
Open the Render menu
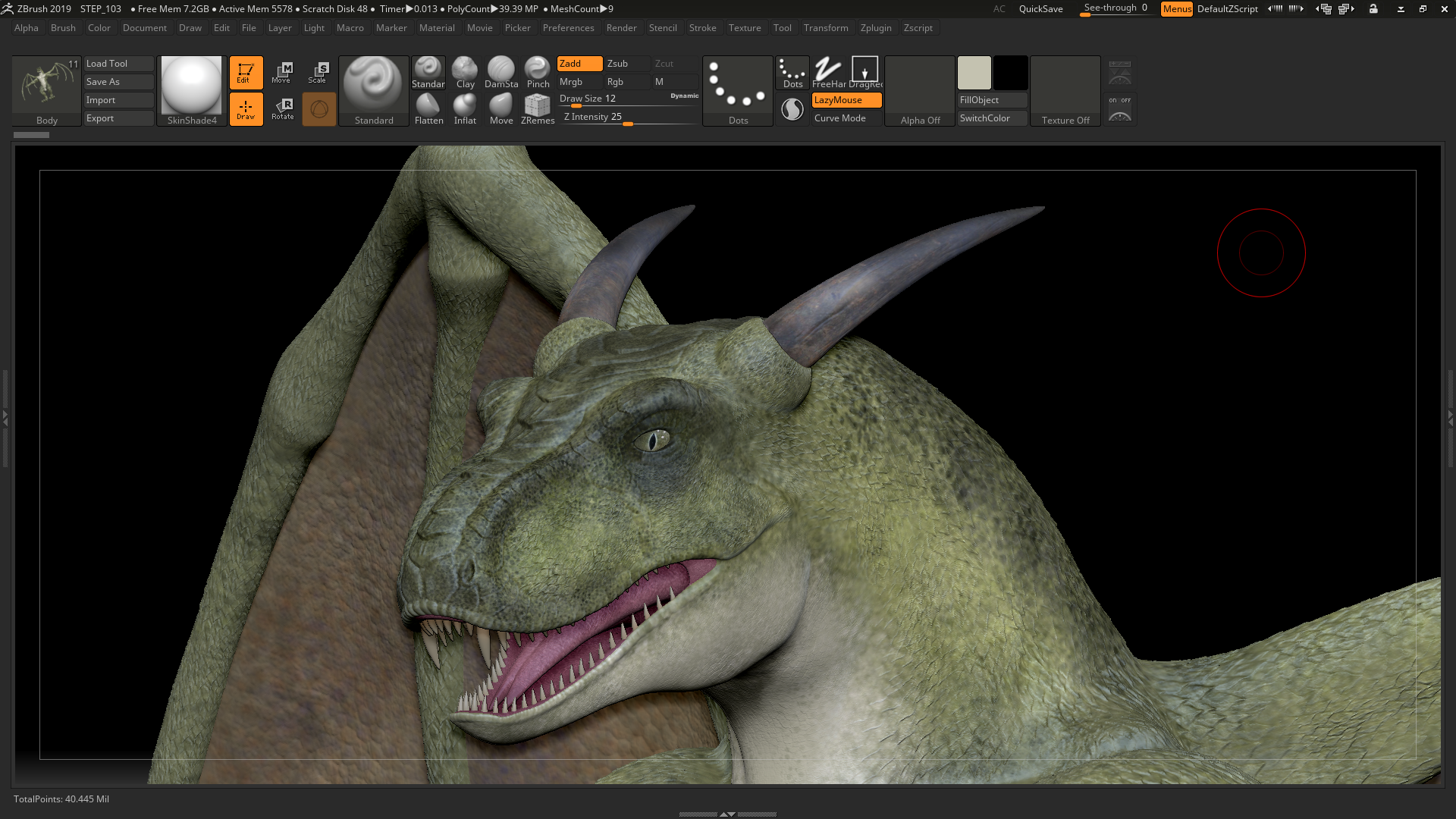tap(621, 28)
